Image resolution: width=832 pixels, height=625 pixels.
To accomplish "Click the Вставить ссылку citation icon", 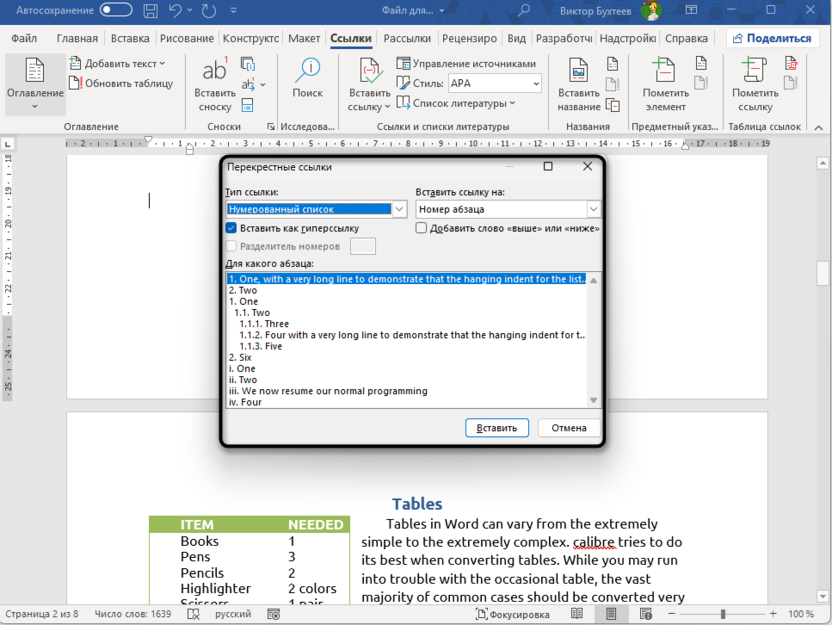I will coord(369,72).
